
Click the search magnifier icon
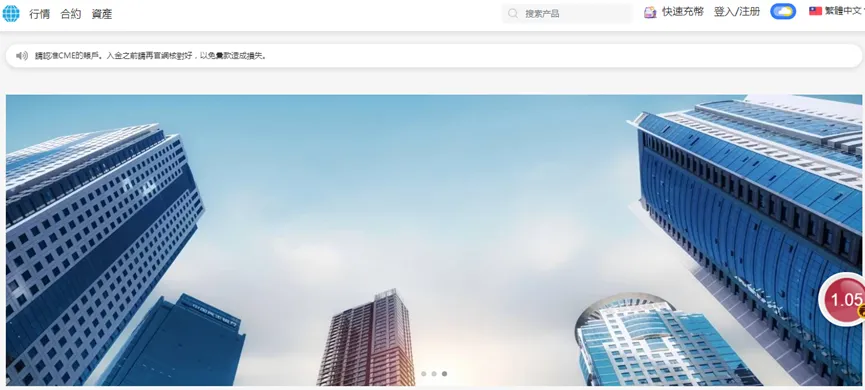coord(513,13)
